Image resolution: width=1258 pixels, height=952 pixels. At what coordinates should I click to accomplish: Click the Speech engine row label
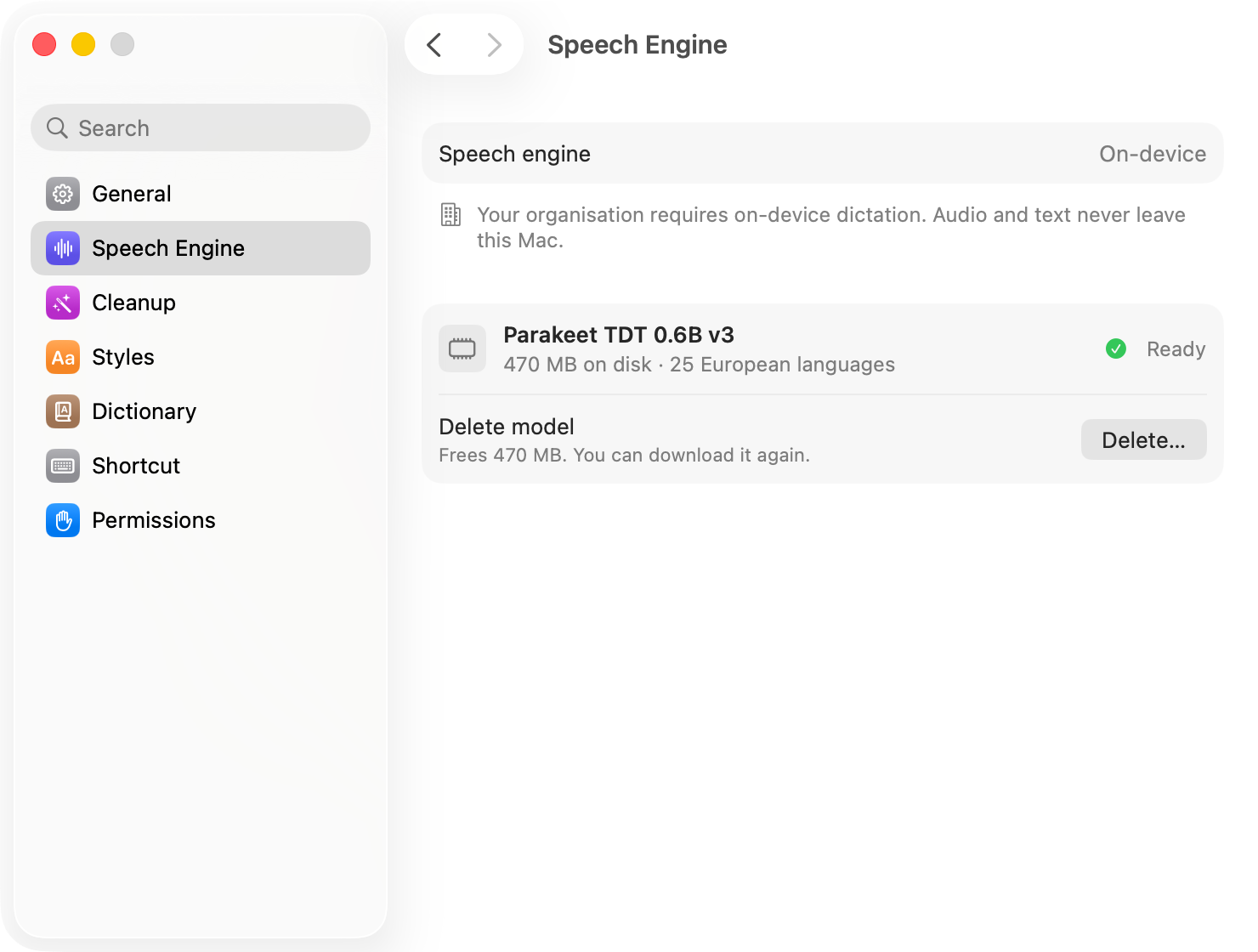tap(514, 154)
